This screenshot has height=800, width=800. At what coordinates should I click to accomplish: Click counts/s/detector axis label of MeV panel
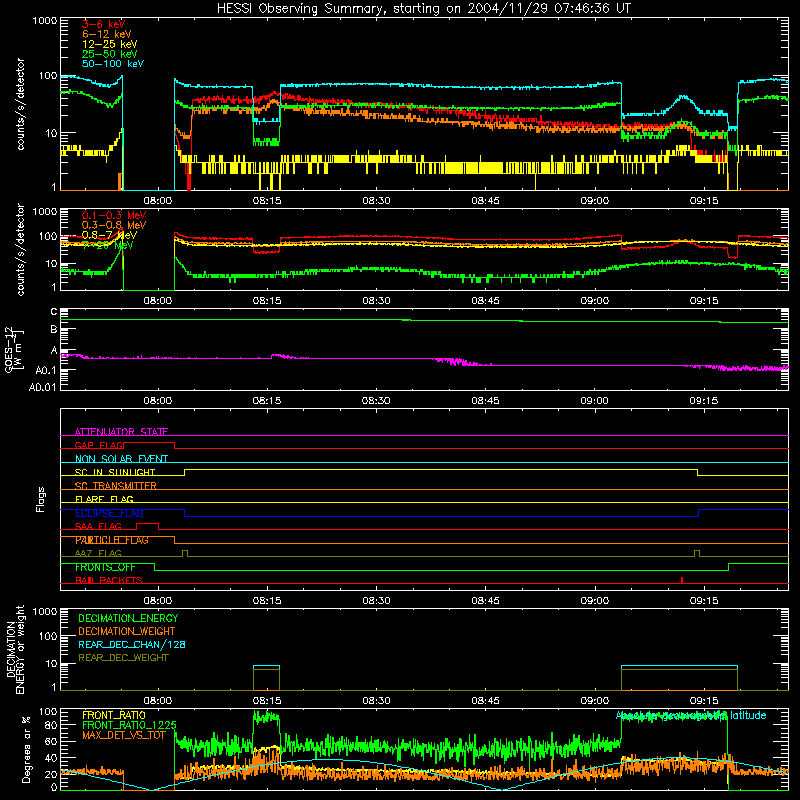pos(20,249)
